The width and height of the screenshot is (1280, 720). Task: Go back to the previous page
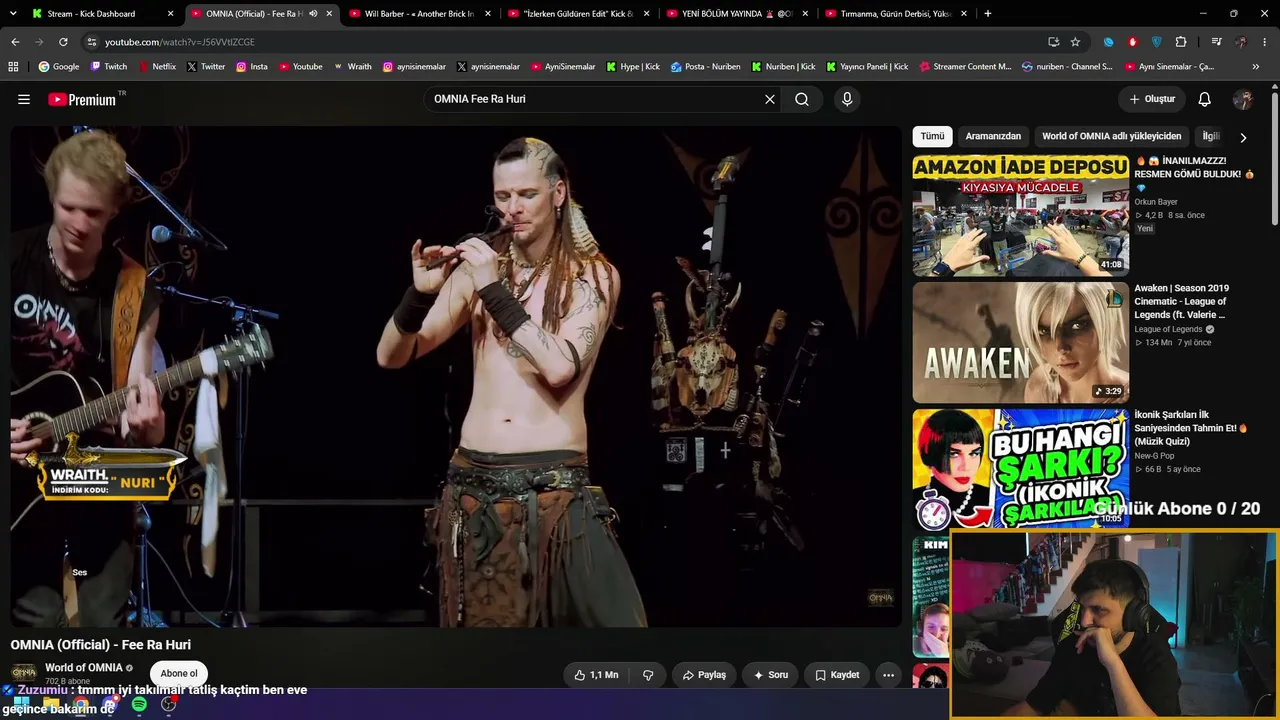(x=15, y=42)
